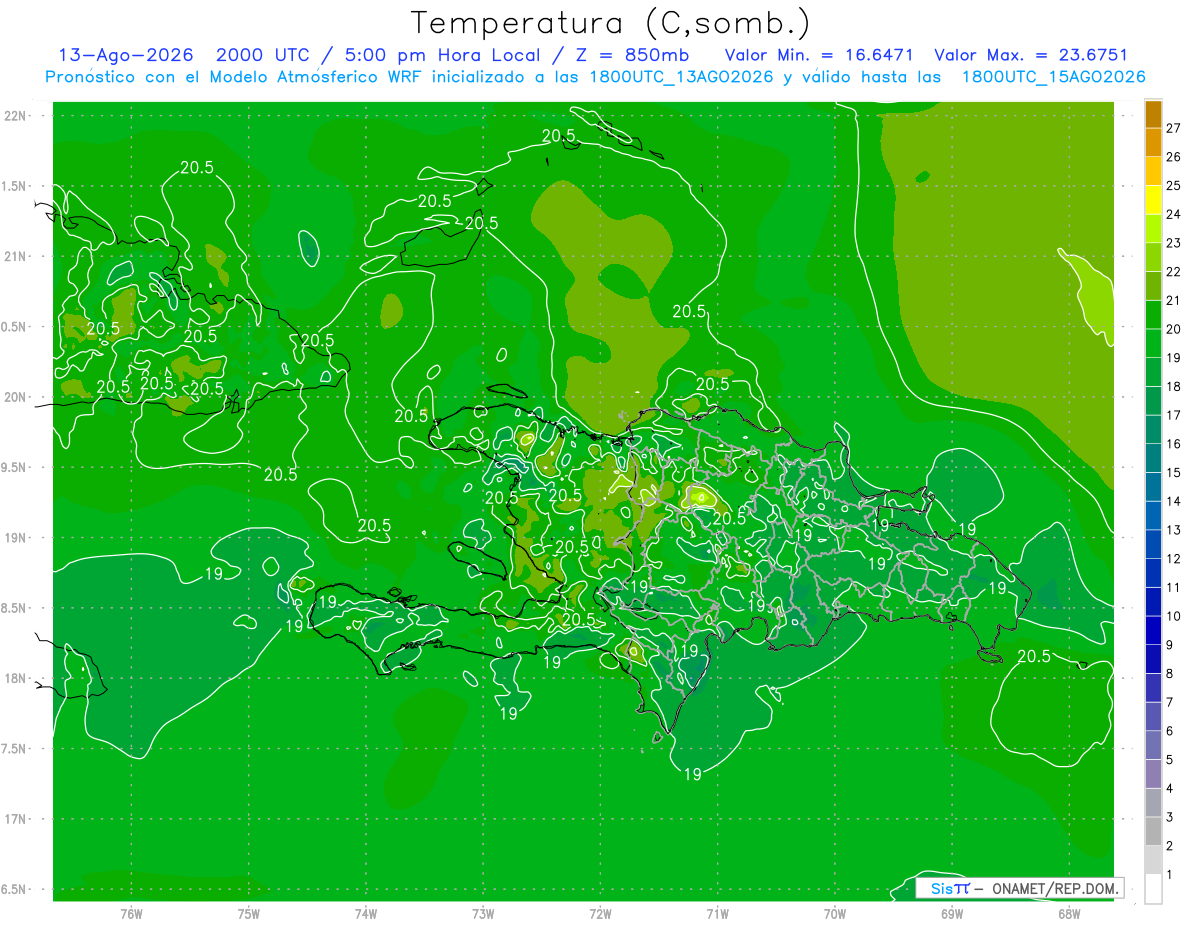Click the '76W' longitude axis label

(131, 913)
